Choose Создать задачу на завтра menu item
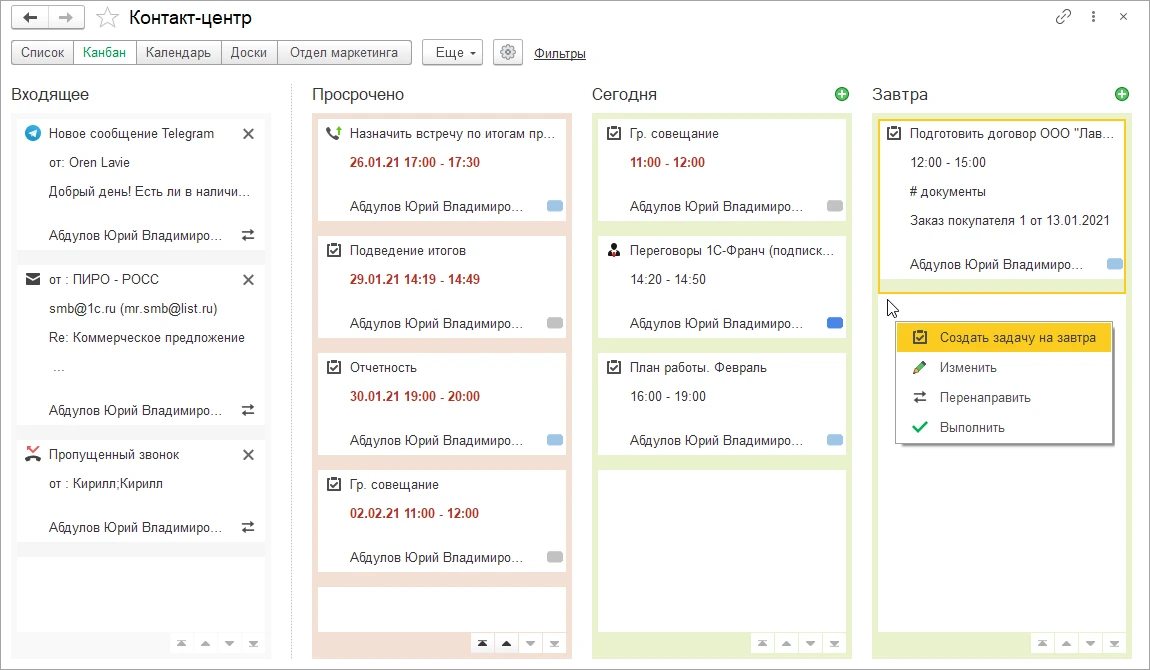The width and height of the screenshot is (1150, 670). coord(1017,338)
